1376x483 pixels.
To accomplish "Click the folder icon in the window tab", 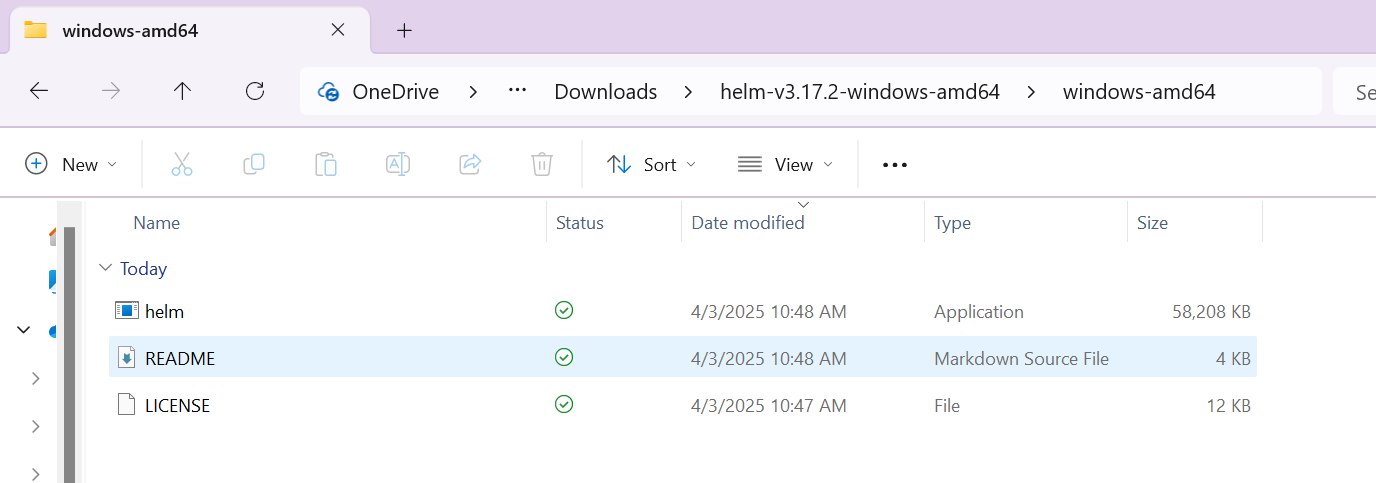I will click(35, 29).
